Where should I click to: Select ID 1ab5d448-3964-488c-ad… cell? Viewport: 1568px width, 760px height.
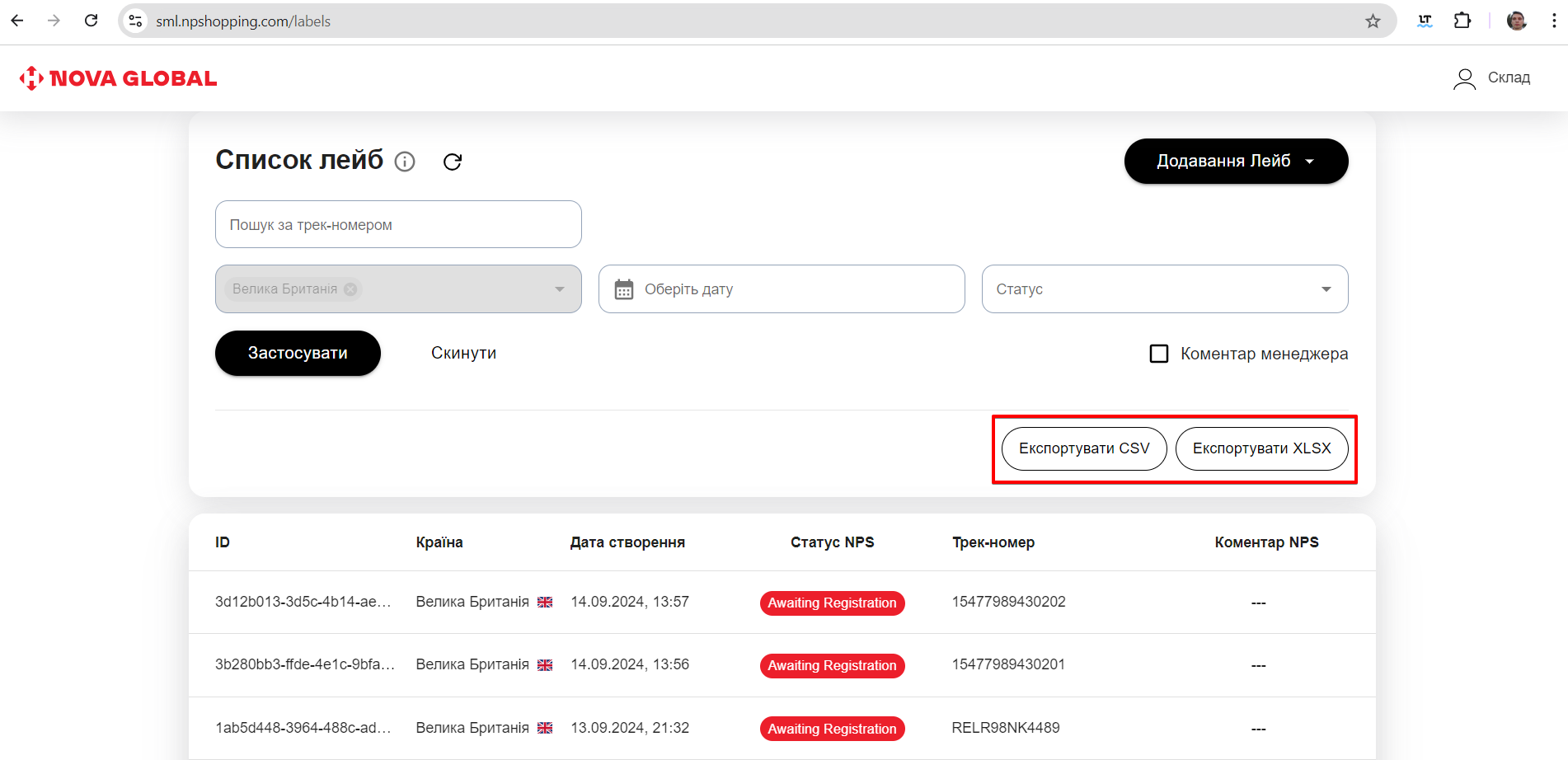[303, 728]
